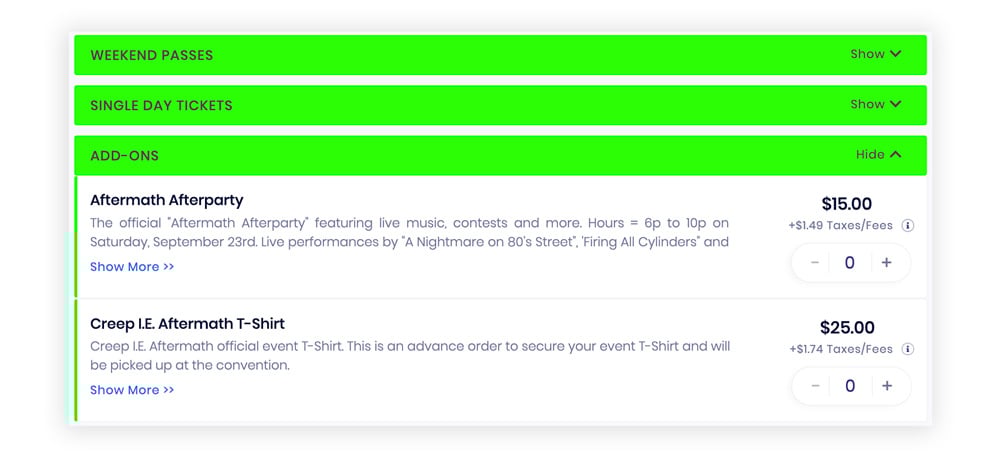
Task: Click the ADD-ONS section header
Action: pyautogui.click(x=500, y=156)
